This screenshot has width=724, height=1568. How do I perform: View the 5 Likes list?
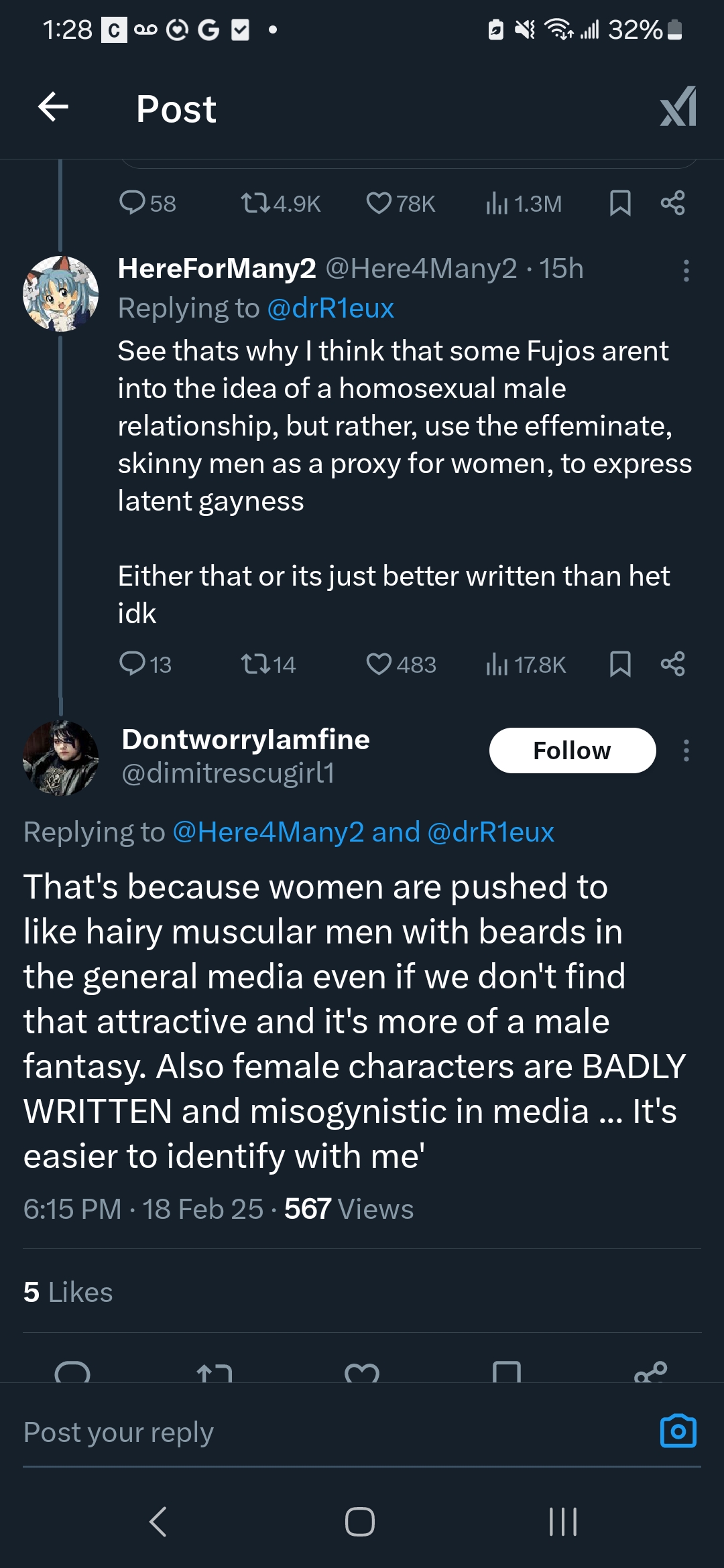(68, 1292)
